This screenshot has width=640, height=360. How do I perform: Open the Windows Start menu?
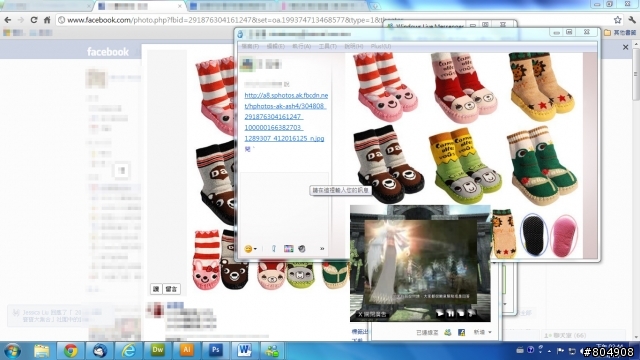pyautogui.click(x=12, y=351)
